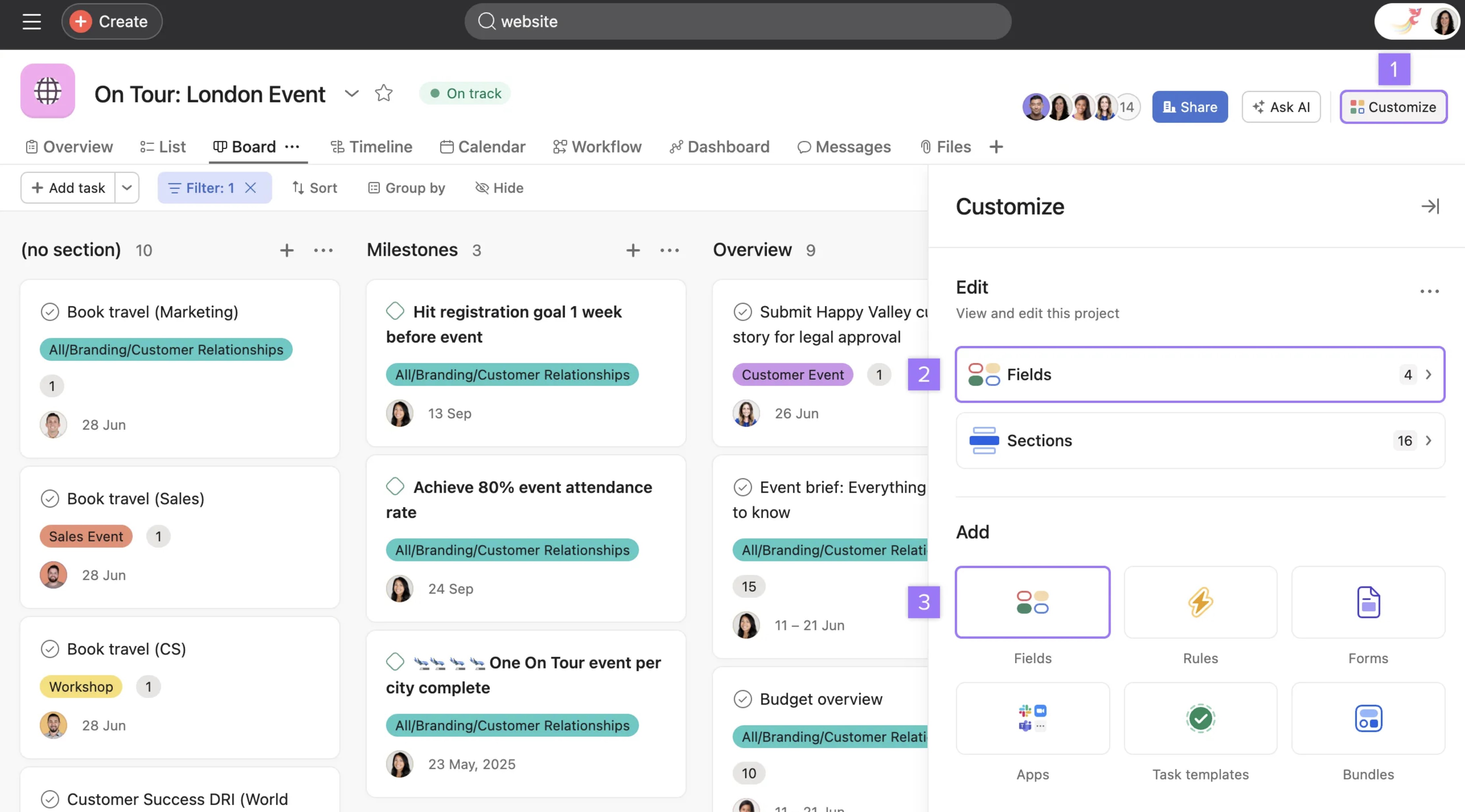The width and height of the screenshot is (1465, 812).
Task: Mark Book travel (Marketing) complete
Action: point(50,312)
